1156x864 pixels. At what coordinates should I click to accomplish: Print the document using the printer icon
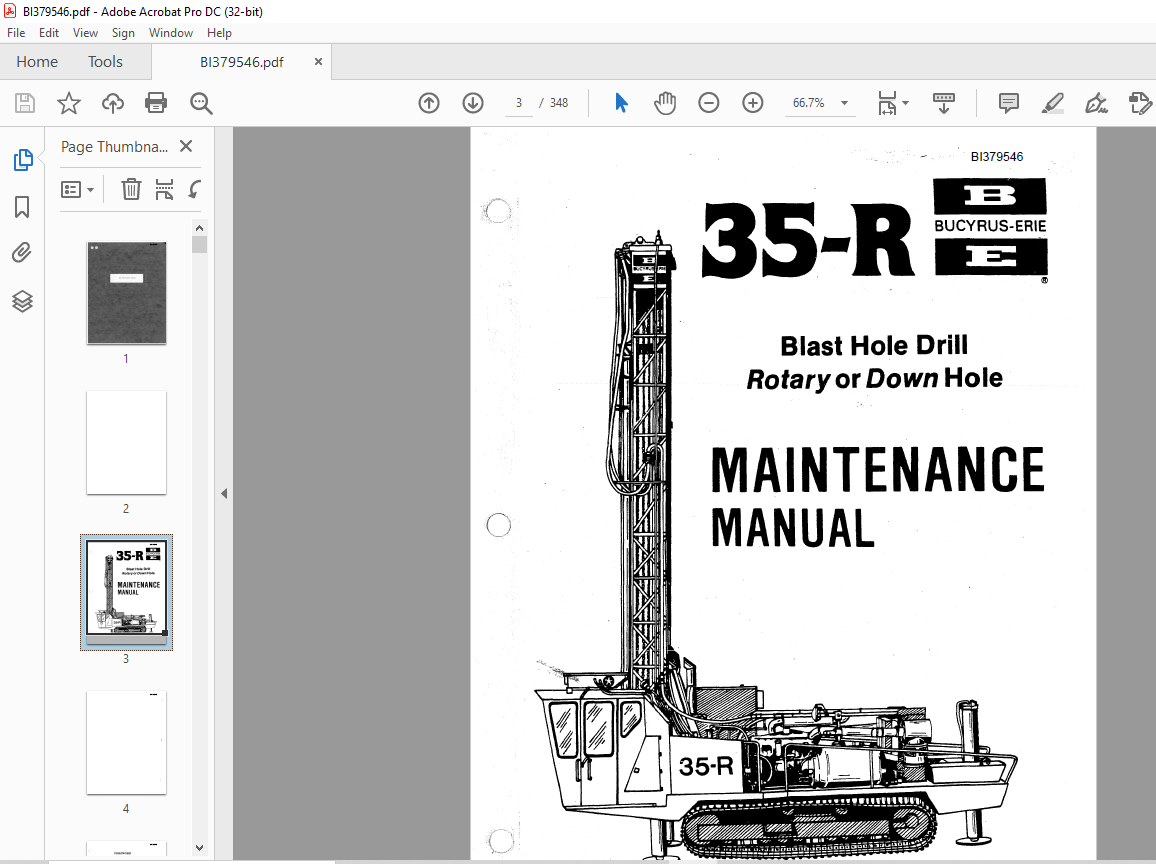[x=156, y=103]
